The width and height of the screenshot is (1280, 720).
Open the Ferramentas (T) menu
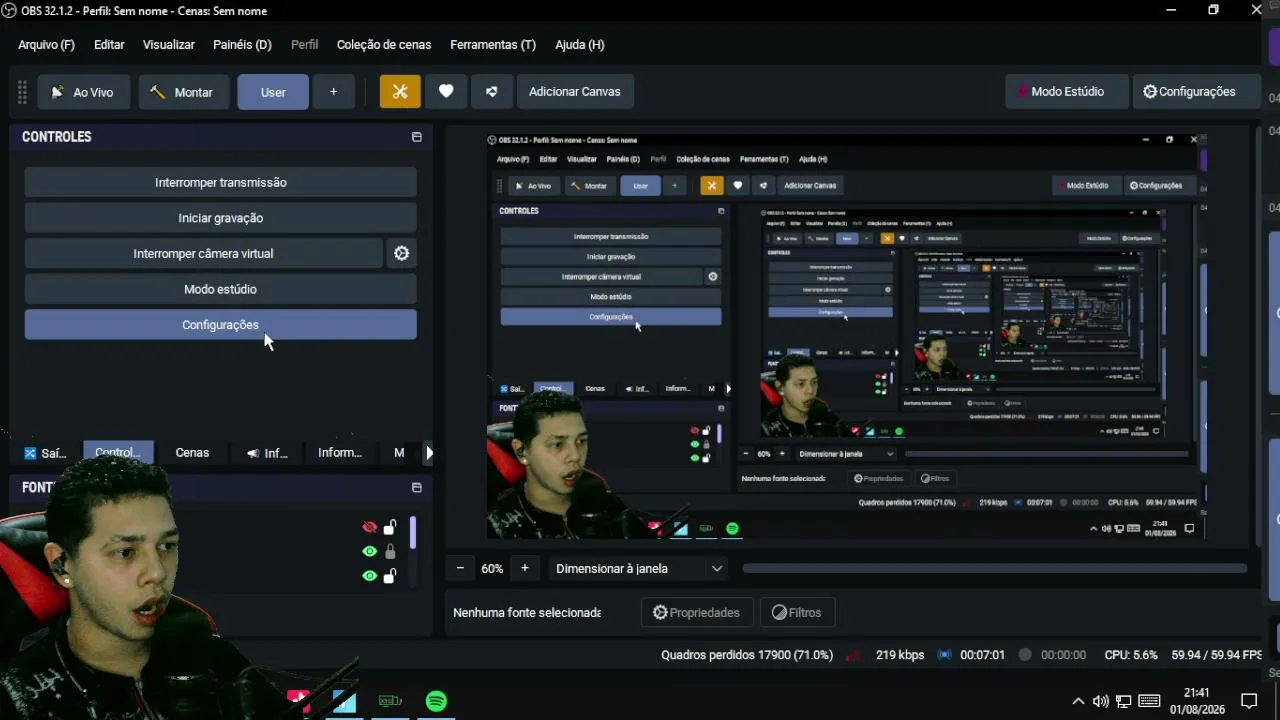coord(493,45)
